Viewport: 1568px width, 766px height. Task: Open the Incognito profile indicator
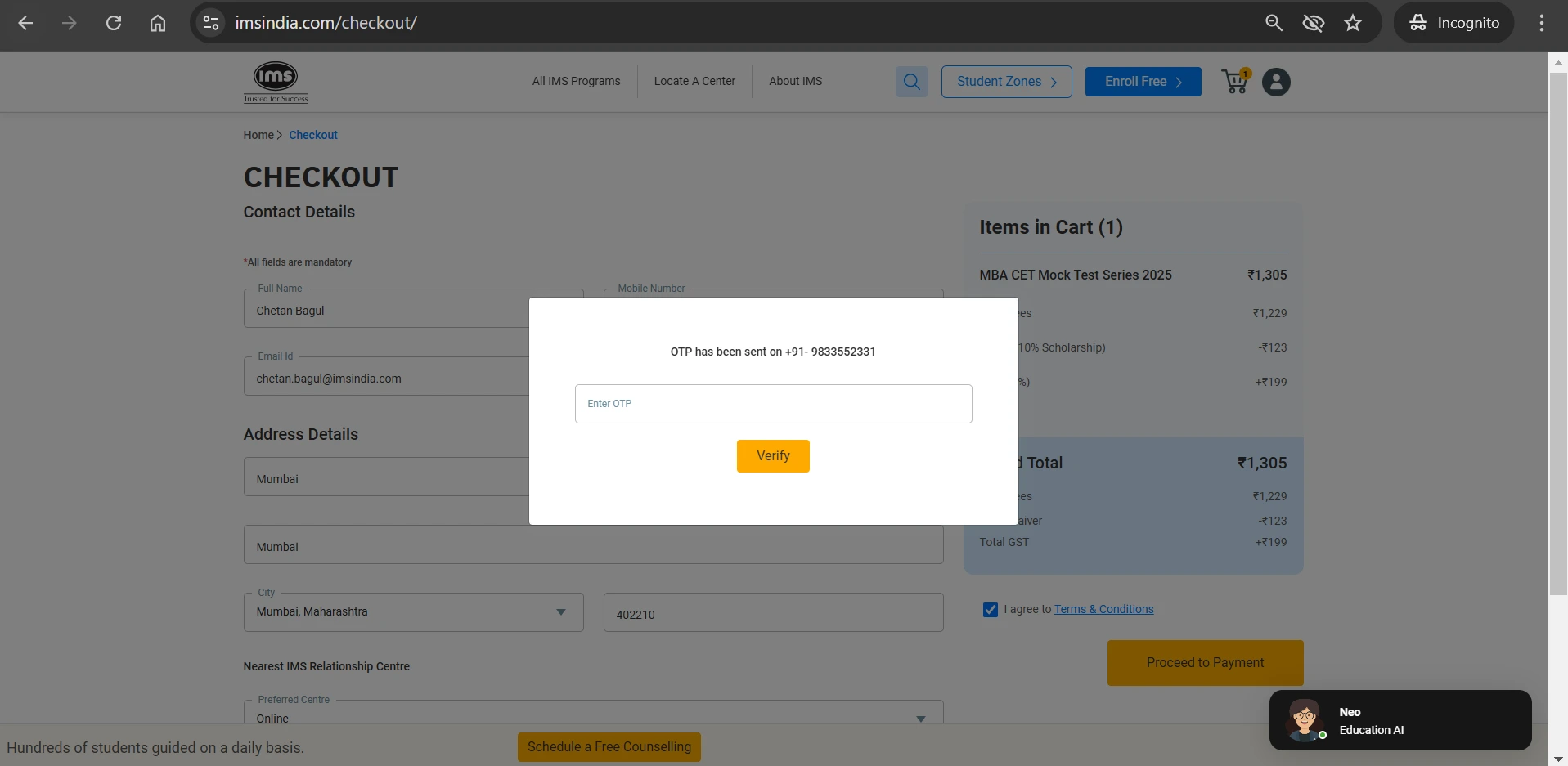(x=1454, y=23)
